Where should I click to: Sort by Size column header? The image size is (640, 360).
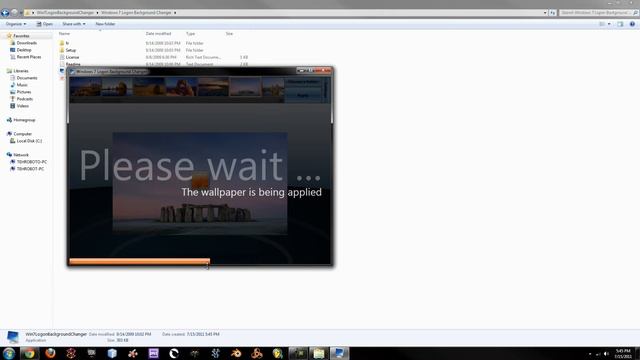[229, 33]
